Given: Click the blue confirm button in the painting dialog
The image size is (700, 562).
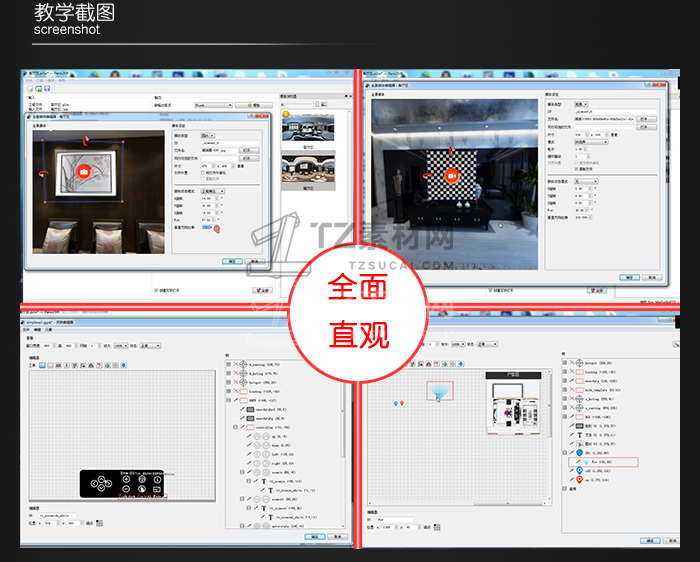Looking at the screenshot, I should pos(232,261).
